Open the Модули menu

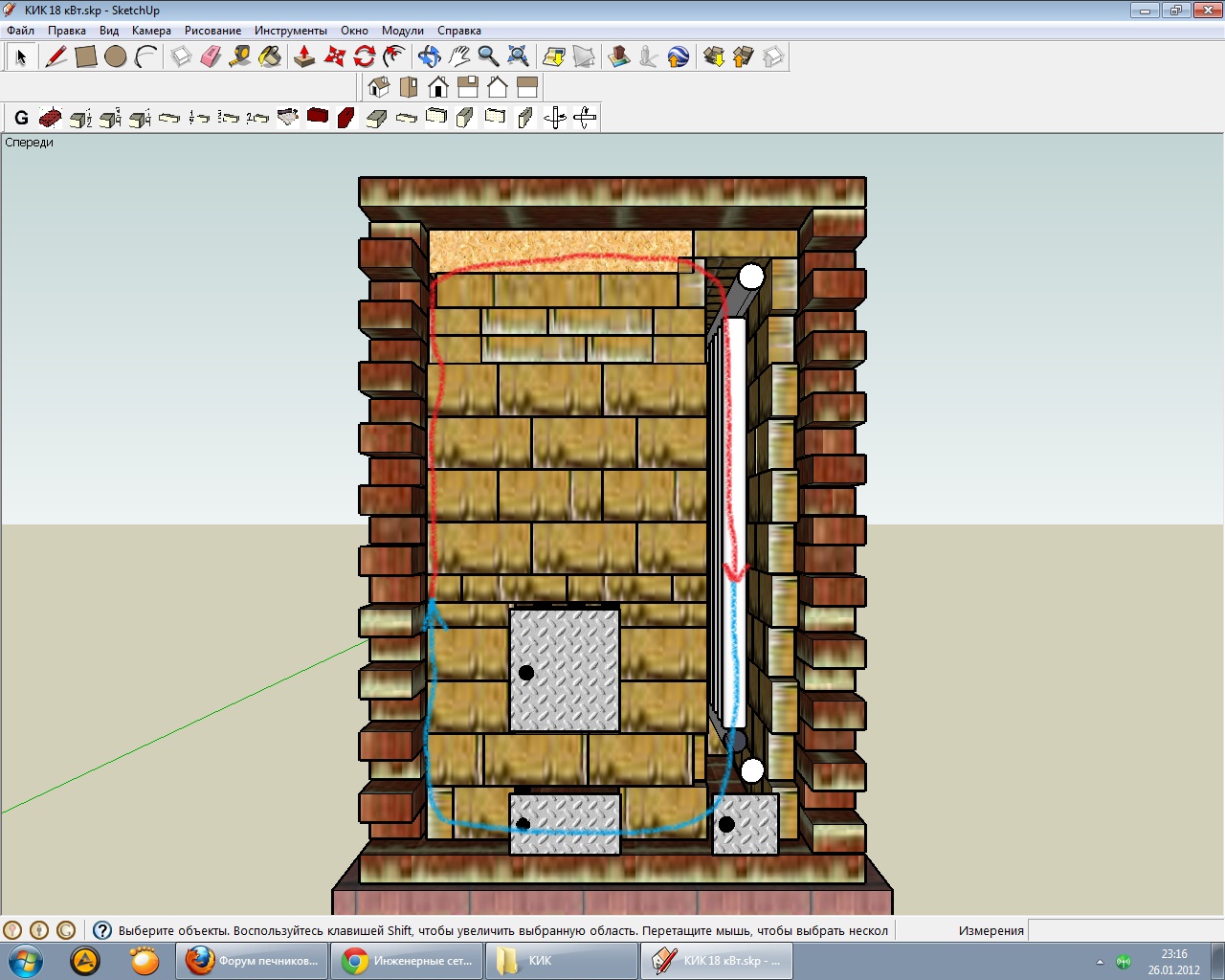402,31
